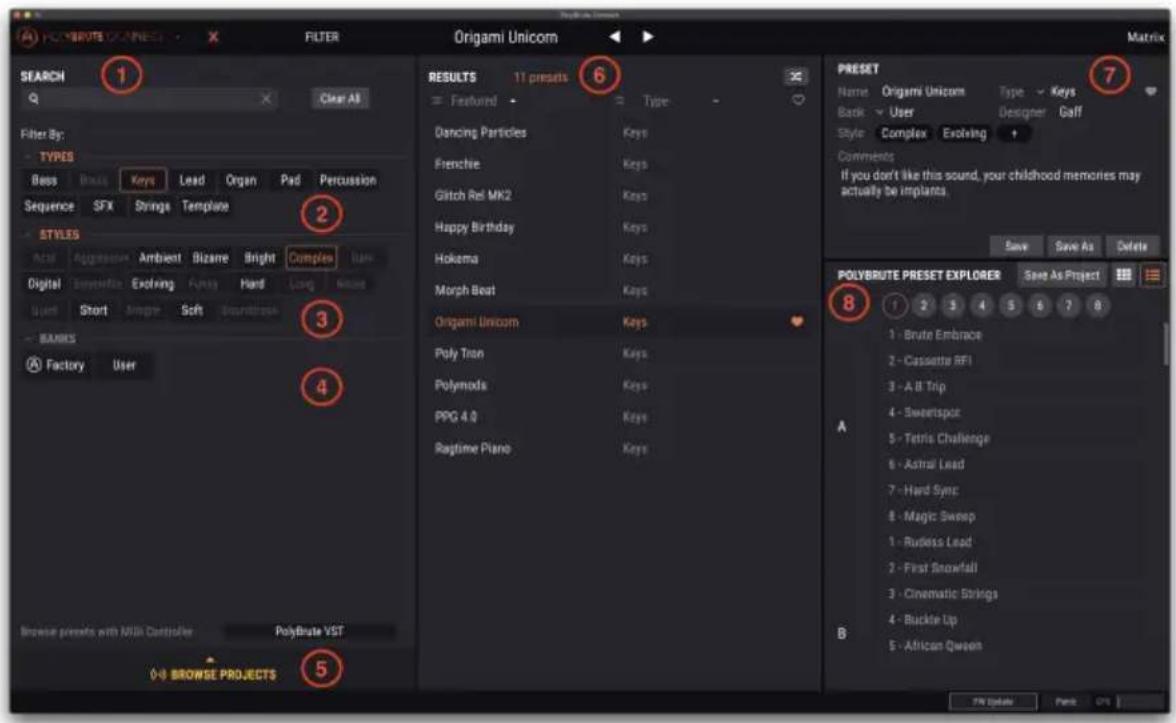Click the Panic button in status bar
The width and height of the screenshot is (1176, 723).
coord(1065,701)
